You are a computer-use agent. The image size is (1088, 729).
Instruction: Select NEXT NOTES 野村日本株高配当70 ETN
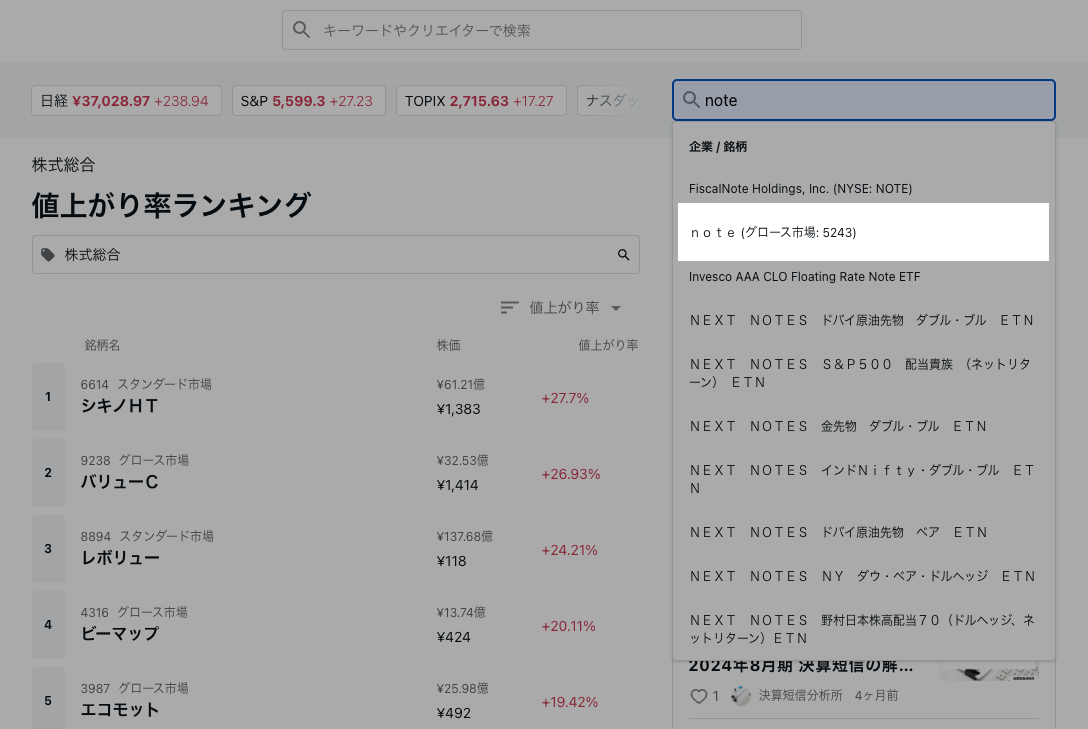pyautogui.click(x=863, y=629)
